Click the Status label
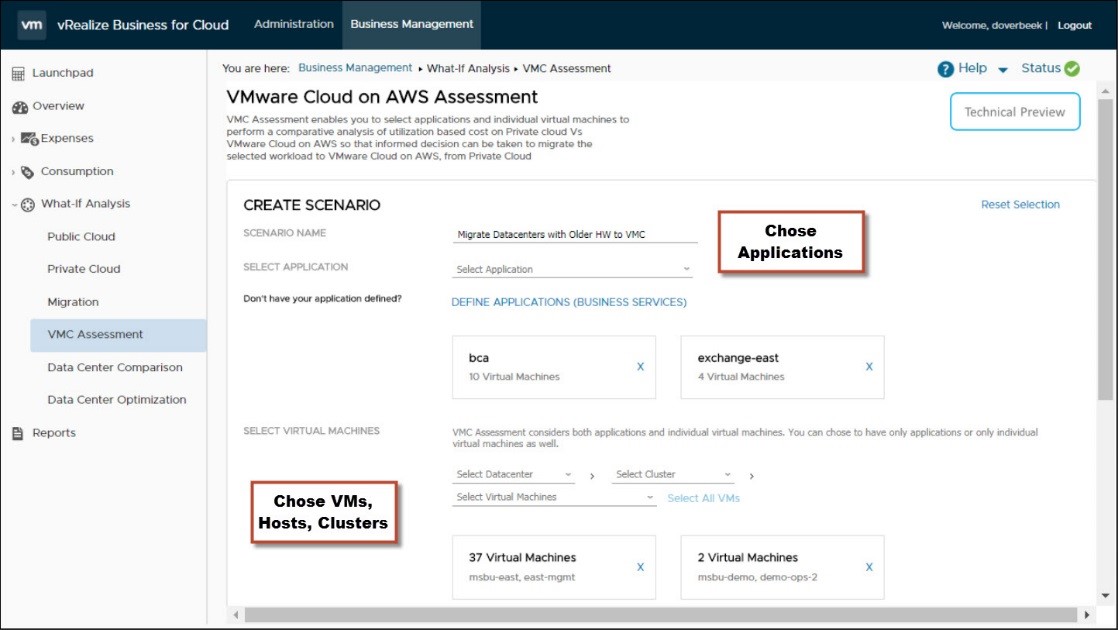 [1041, 68]
